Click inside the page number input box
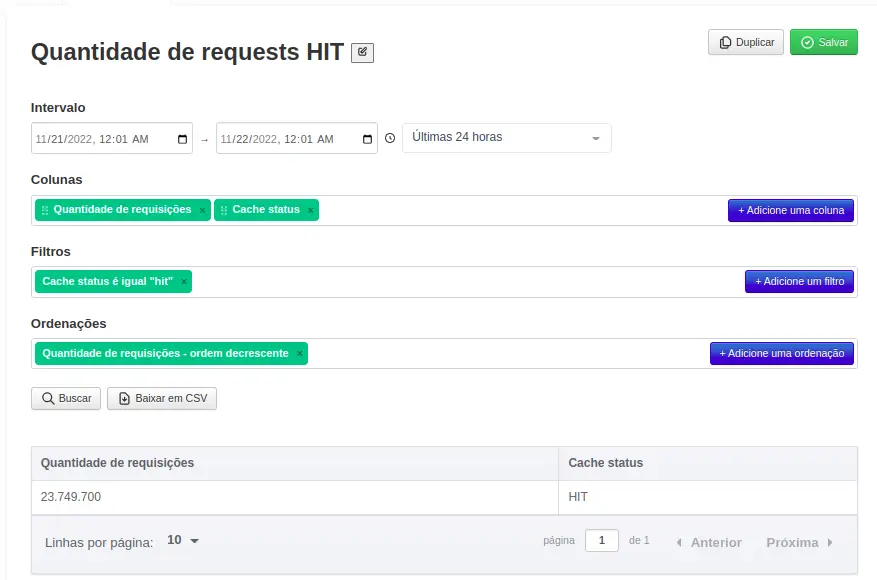 pos(601,540)
